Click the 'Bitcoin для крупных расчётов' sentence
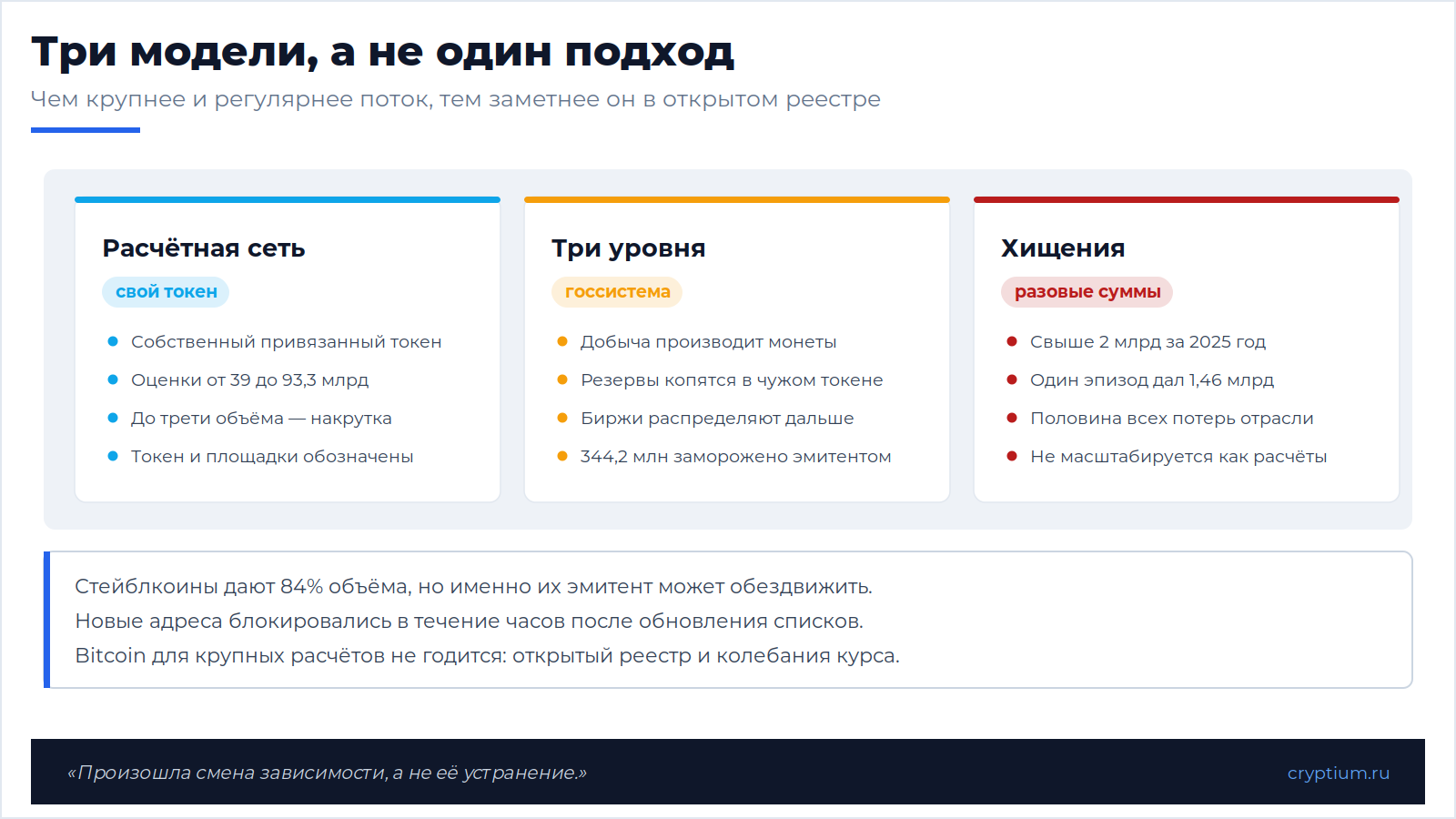Viewport: 1456px width, 819px height. coord(487,656)
